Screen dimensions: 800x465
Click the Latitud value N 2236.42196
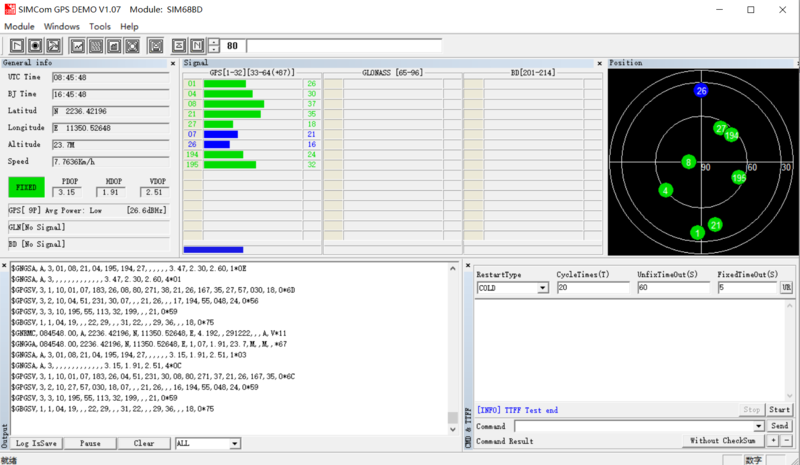[111, 111]
